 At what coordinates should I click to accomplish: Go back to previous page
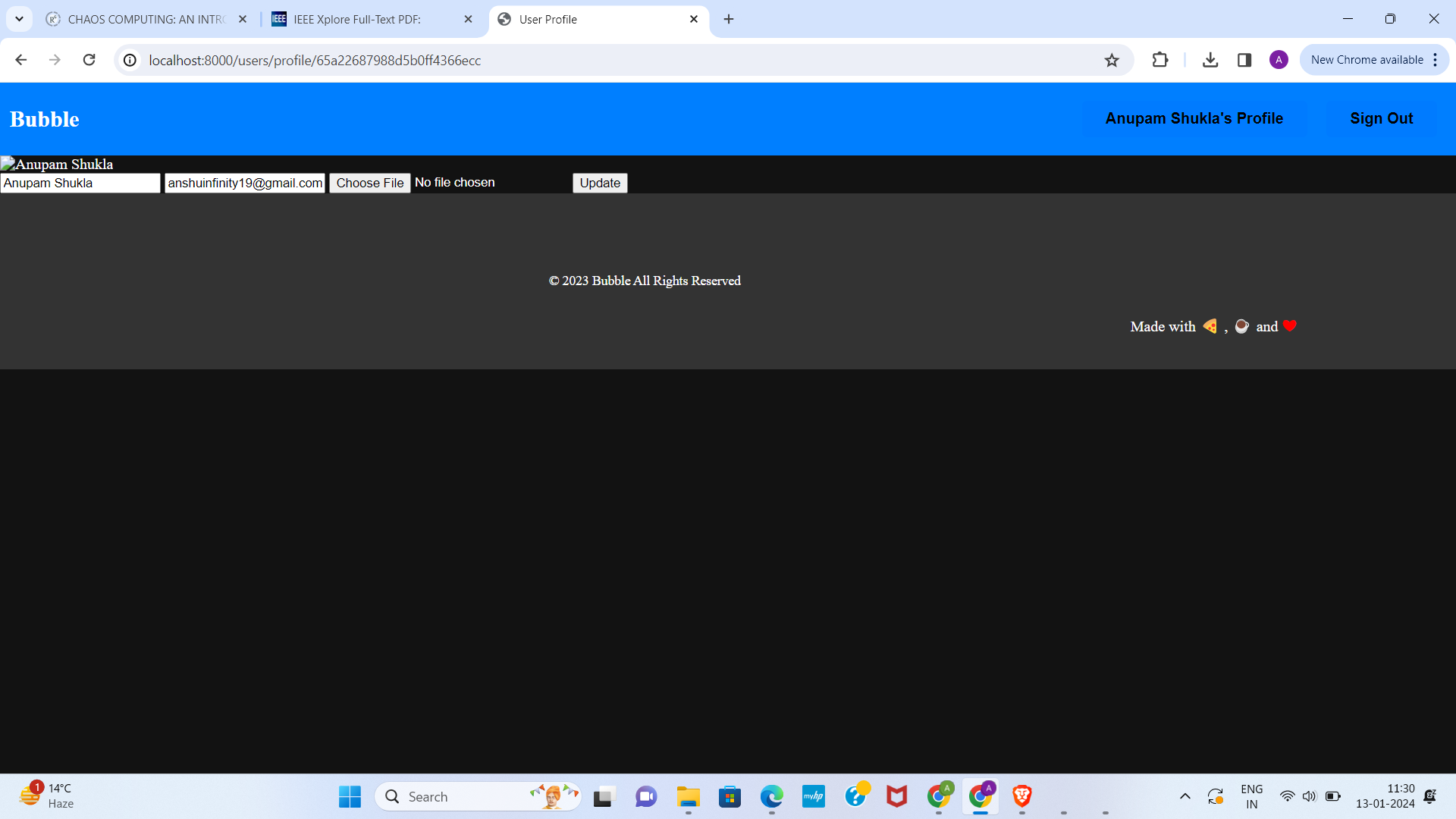tap(20, 60)
